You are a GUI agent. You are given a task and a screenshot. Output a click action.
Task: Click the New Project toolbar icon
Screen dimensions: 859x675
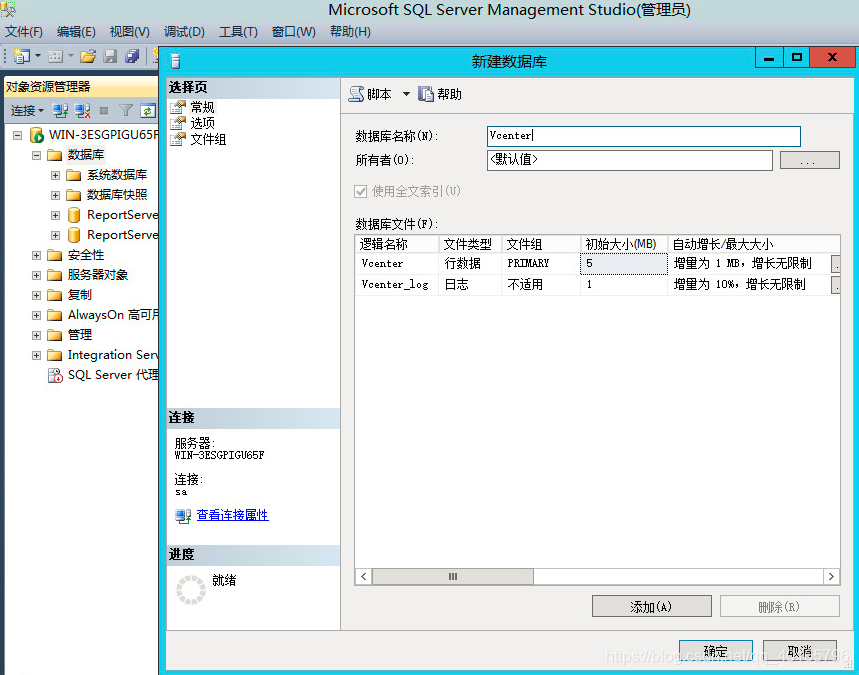pyautogui.click(x=22, y=56)
